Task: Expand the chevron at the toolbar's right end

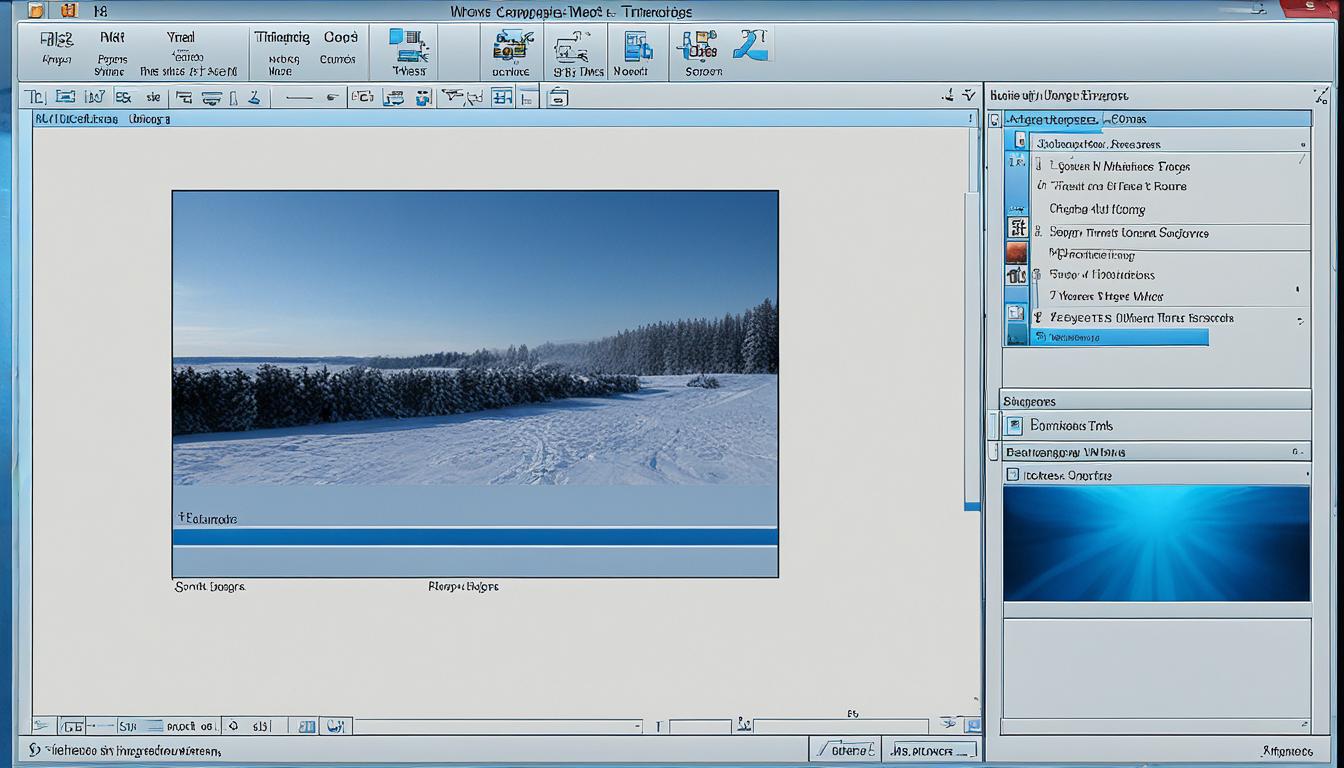Action: click(x=968, y=96)
